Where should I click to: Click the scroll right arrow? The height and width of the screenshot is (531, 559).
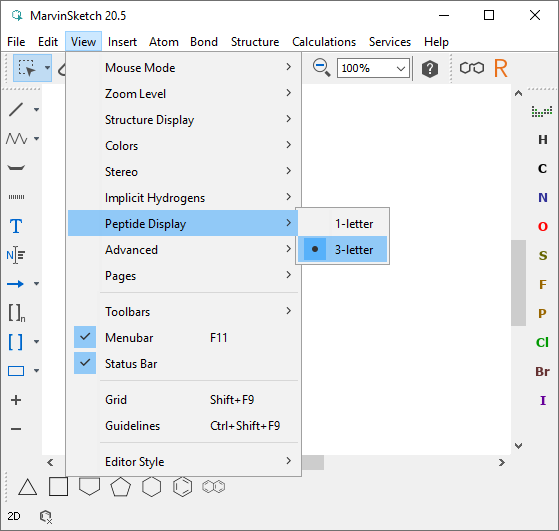pyautogui.click(x=502, y=463)
